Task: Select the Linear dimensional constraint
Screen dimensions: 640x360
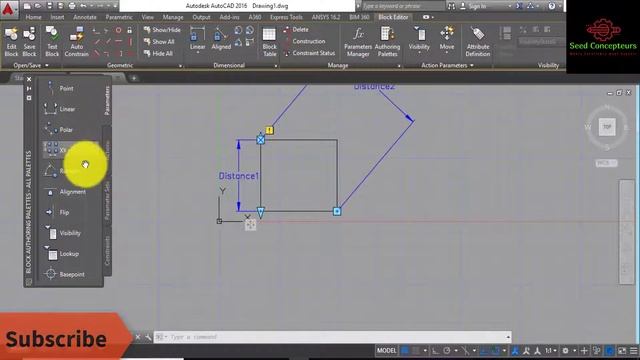Action: (x=197, y=39)
